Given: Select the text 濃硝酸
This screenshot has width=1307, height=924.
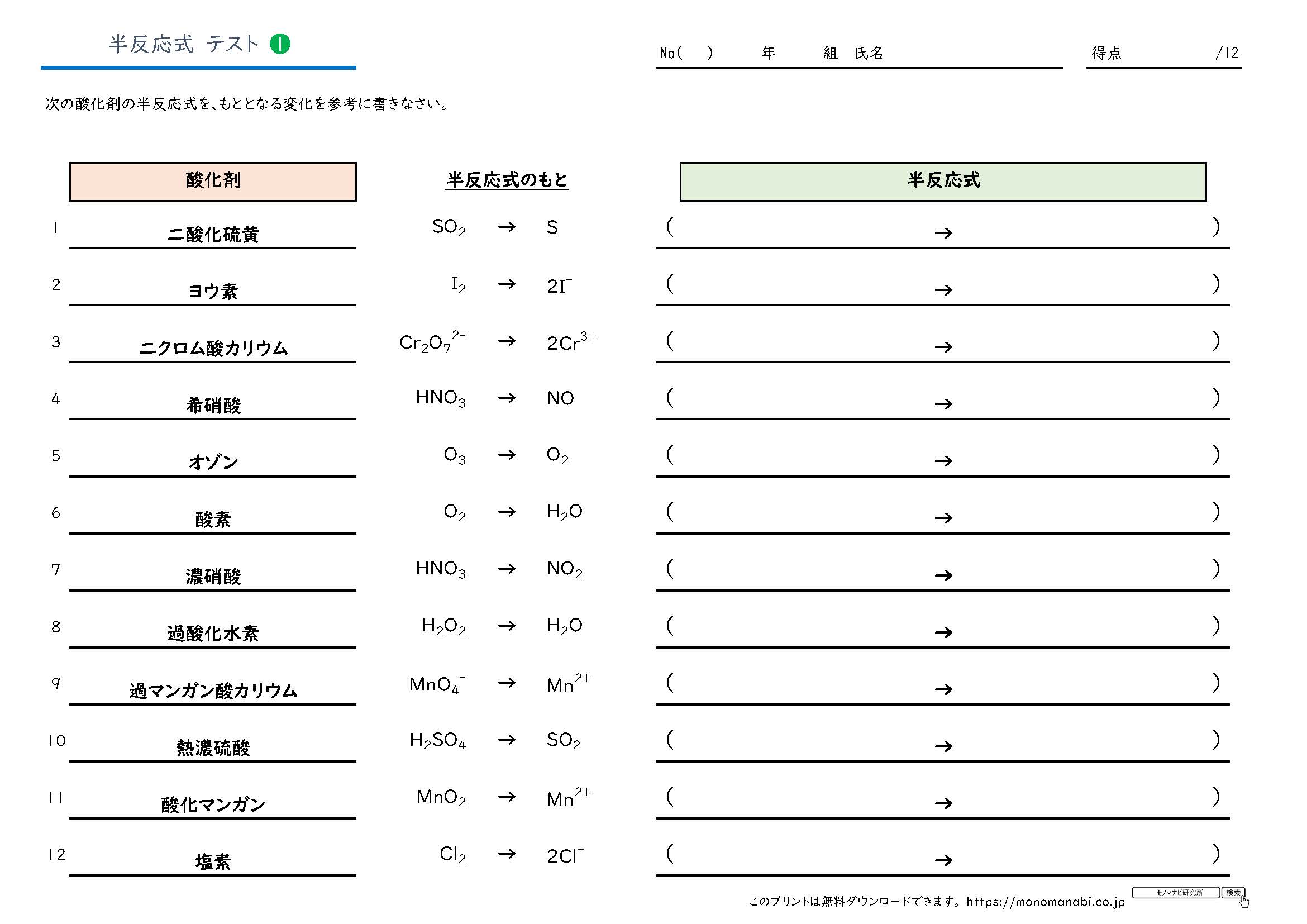Looking at the screenshot, I should pos(213,575).
